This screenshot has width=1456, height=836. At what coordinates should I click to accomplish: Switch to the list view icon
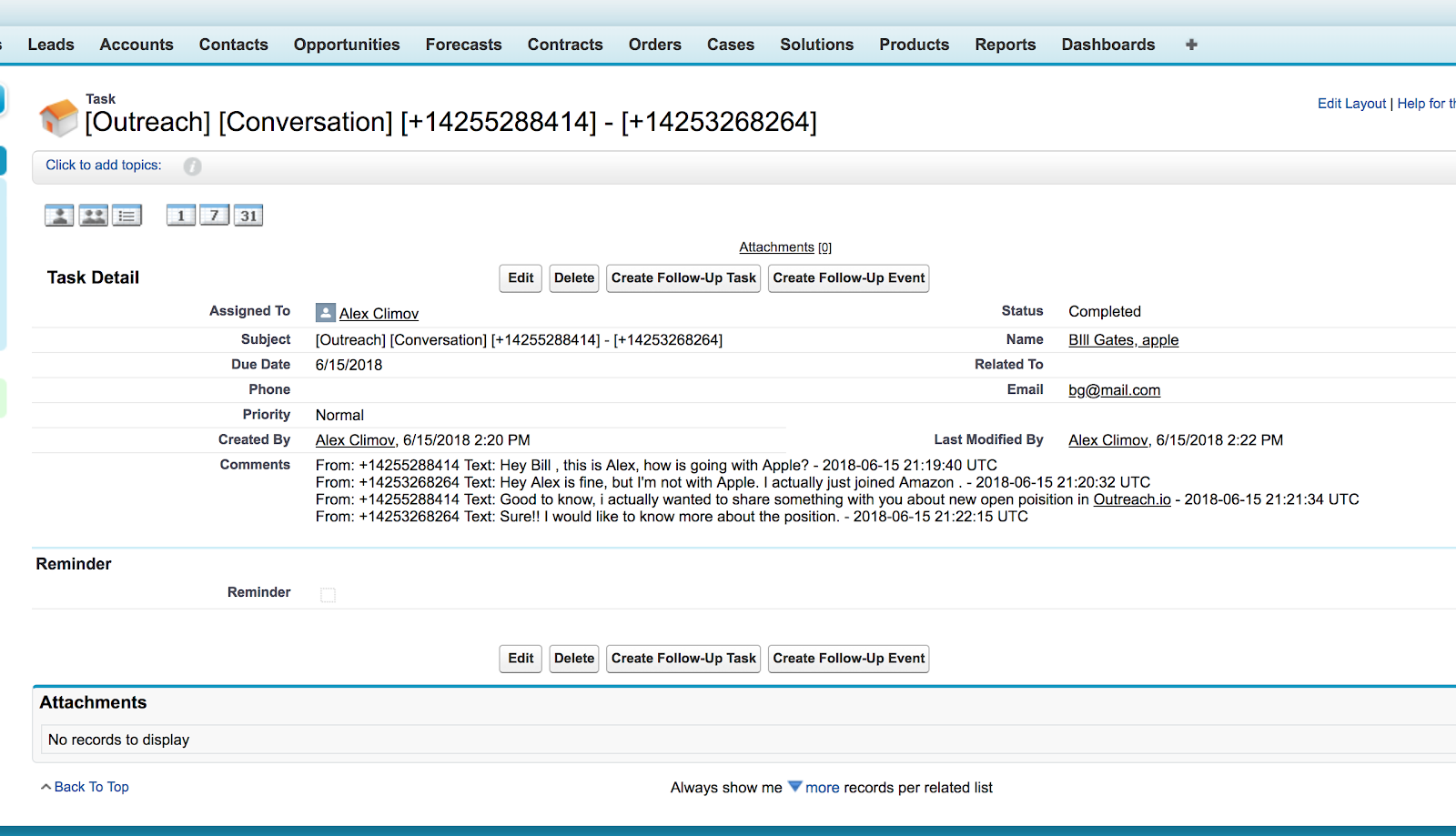coord(127,216)
